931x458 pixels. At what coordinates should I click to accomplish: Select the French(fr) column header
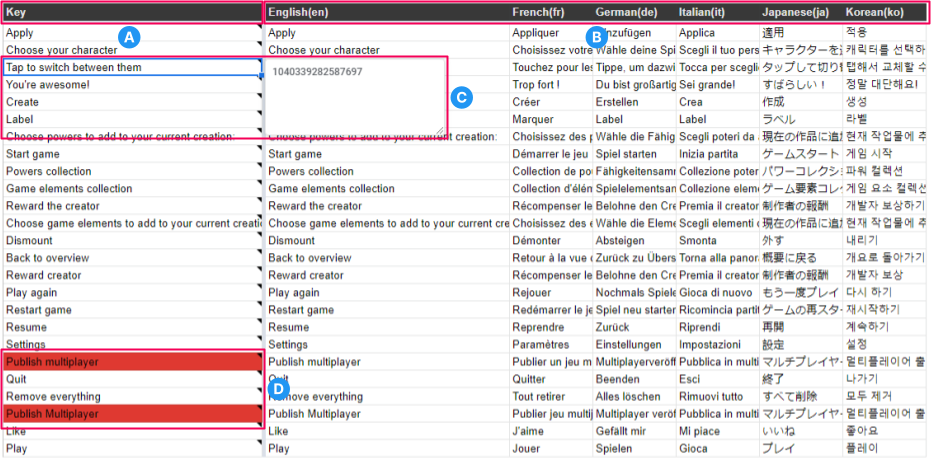pos(549,12)
